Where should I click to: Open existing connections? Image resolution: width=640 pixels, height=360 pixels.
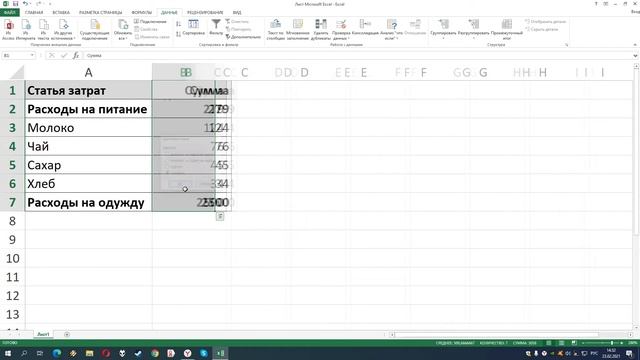(x=94, y=29)
